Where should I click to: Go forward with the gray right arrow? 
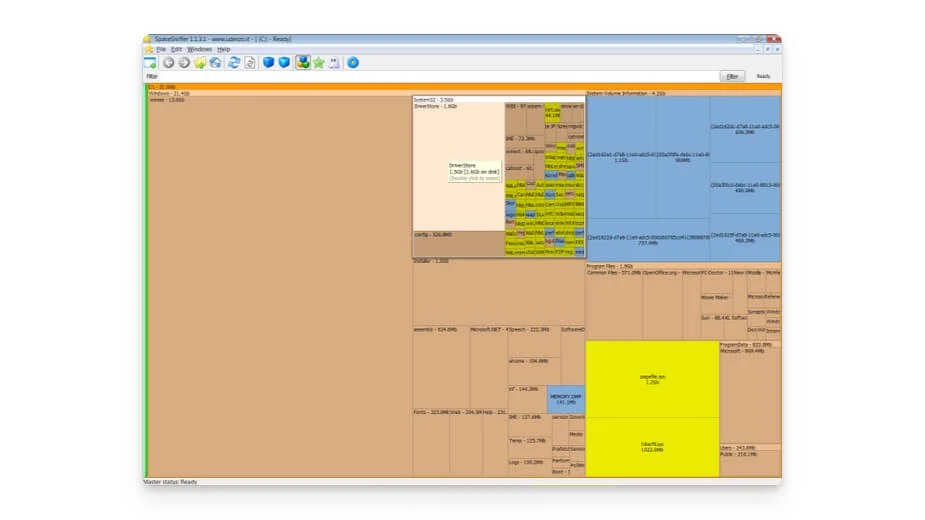pos(184,63)
